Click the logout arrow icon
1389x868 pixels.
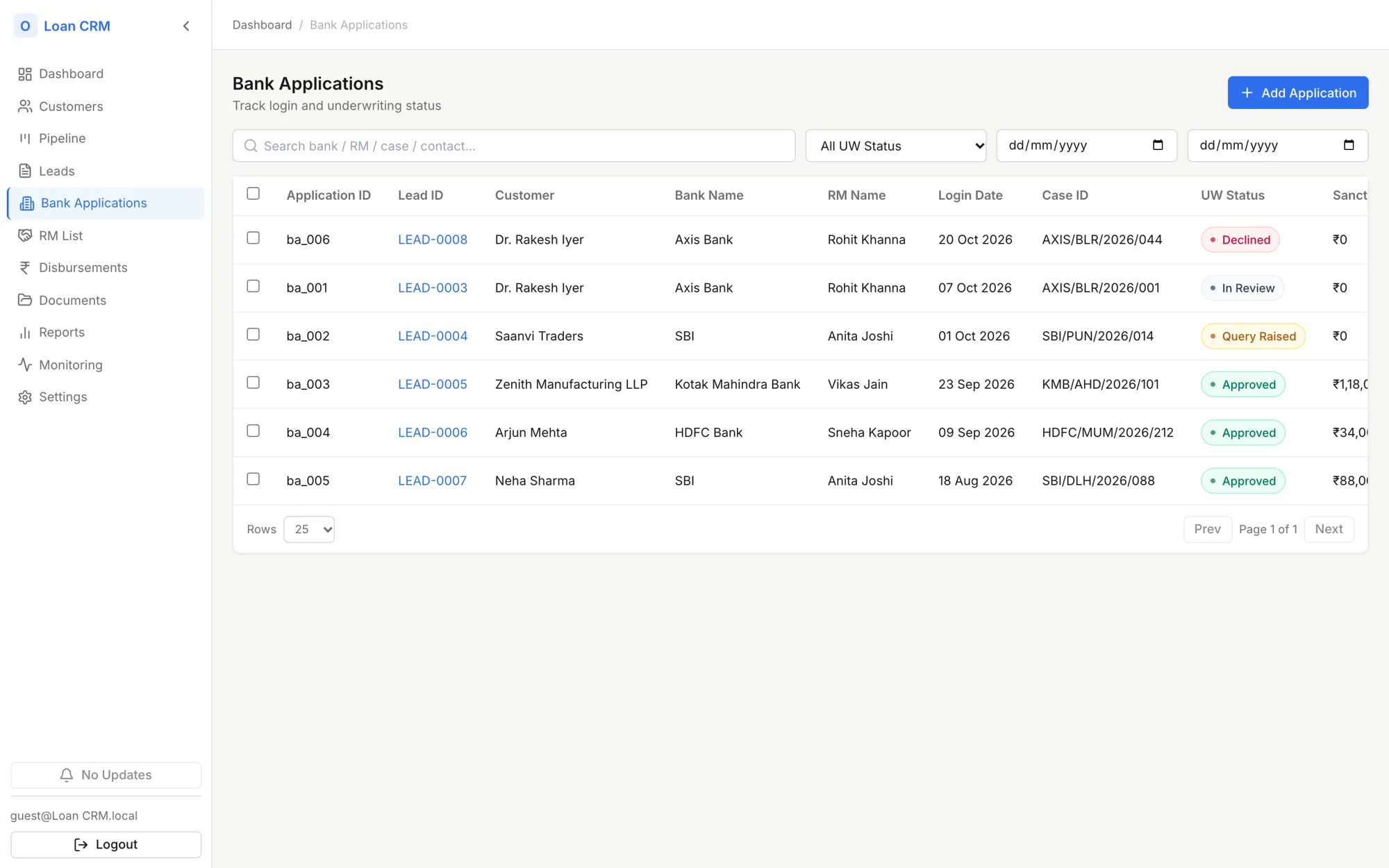81,844
